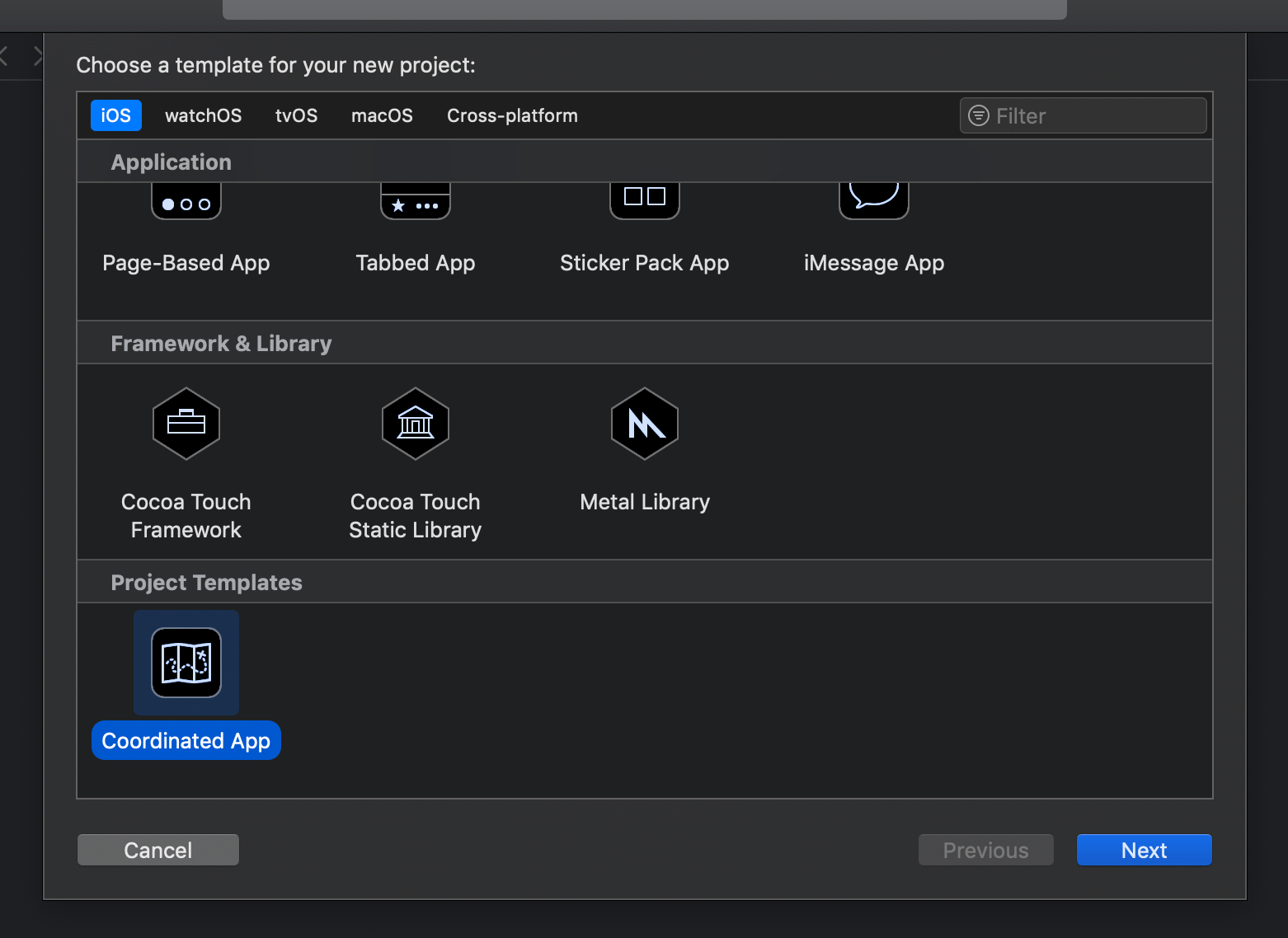Select the Cocoa Touch Framework template
This screenshot has width=1288, height=938.
186,424
